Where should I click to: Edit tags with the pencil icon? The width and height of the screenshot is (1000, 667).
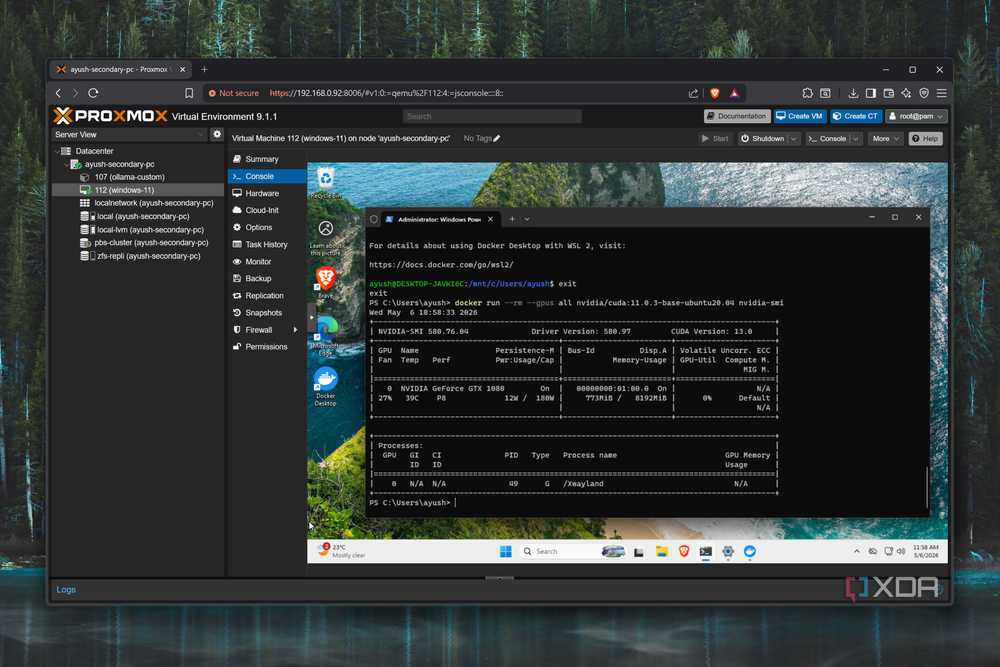(x=497, y=138)
